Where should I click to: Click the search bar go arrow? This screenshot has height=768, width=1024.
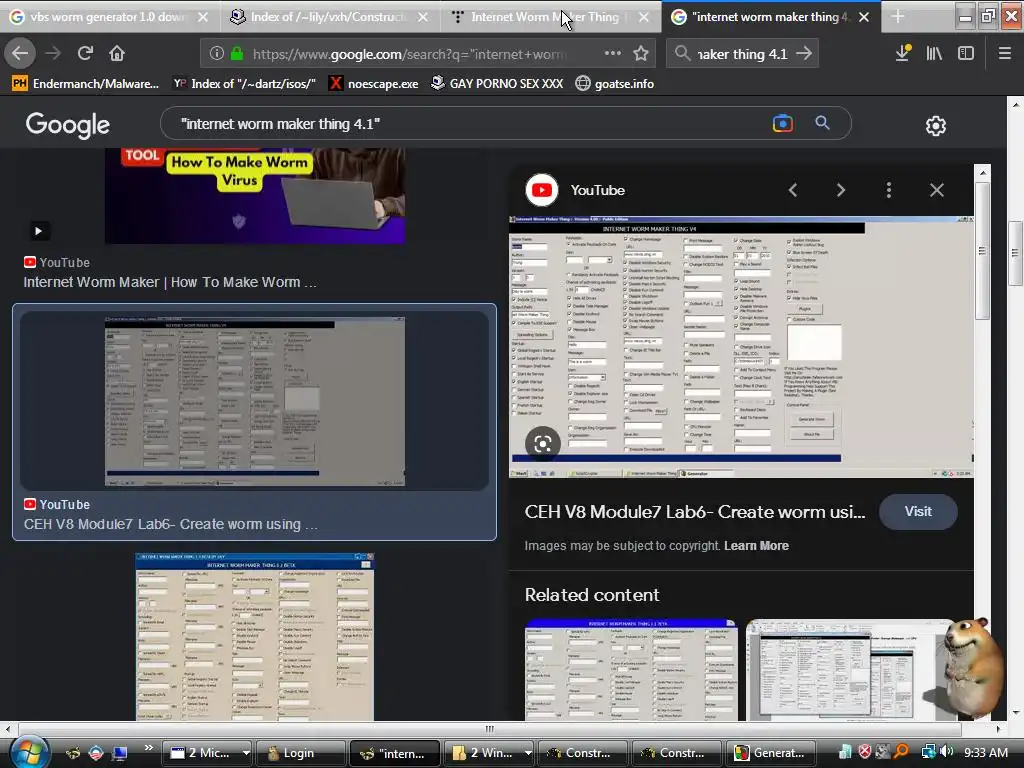click(x=804, y=53)
